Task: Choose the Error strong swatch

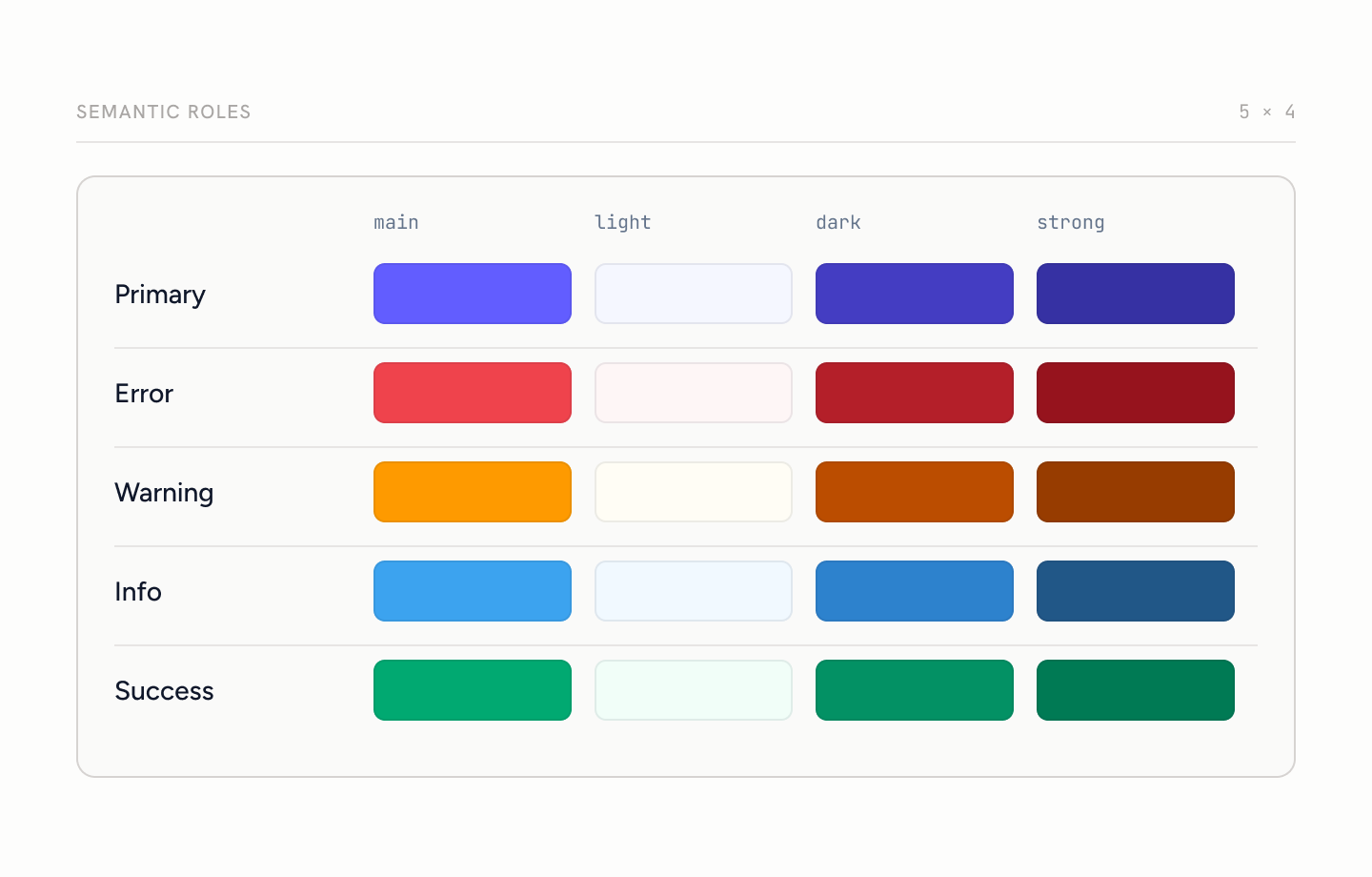Action: click(x=1136, y=393)
